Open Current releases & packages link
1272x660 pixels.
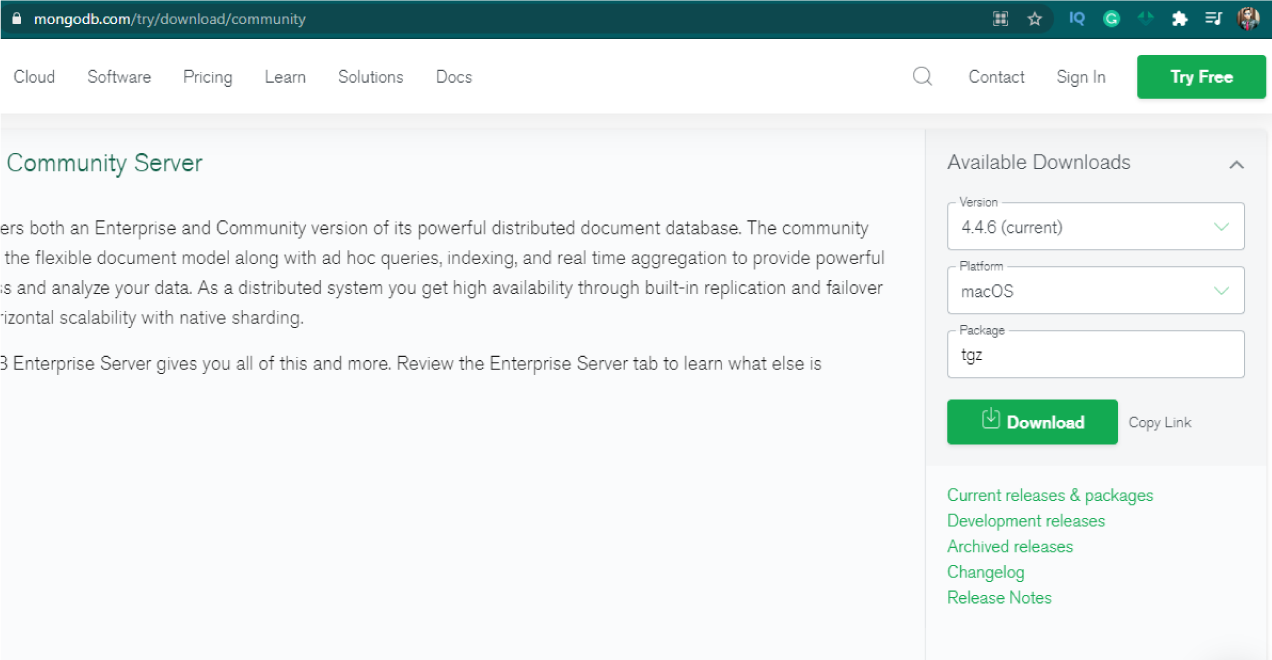click(x=1050, y=495)
